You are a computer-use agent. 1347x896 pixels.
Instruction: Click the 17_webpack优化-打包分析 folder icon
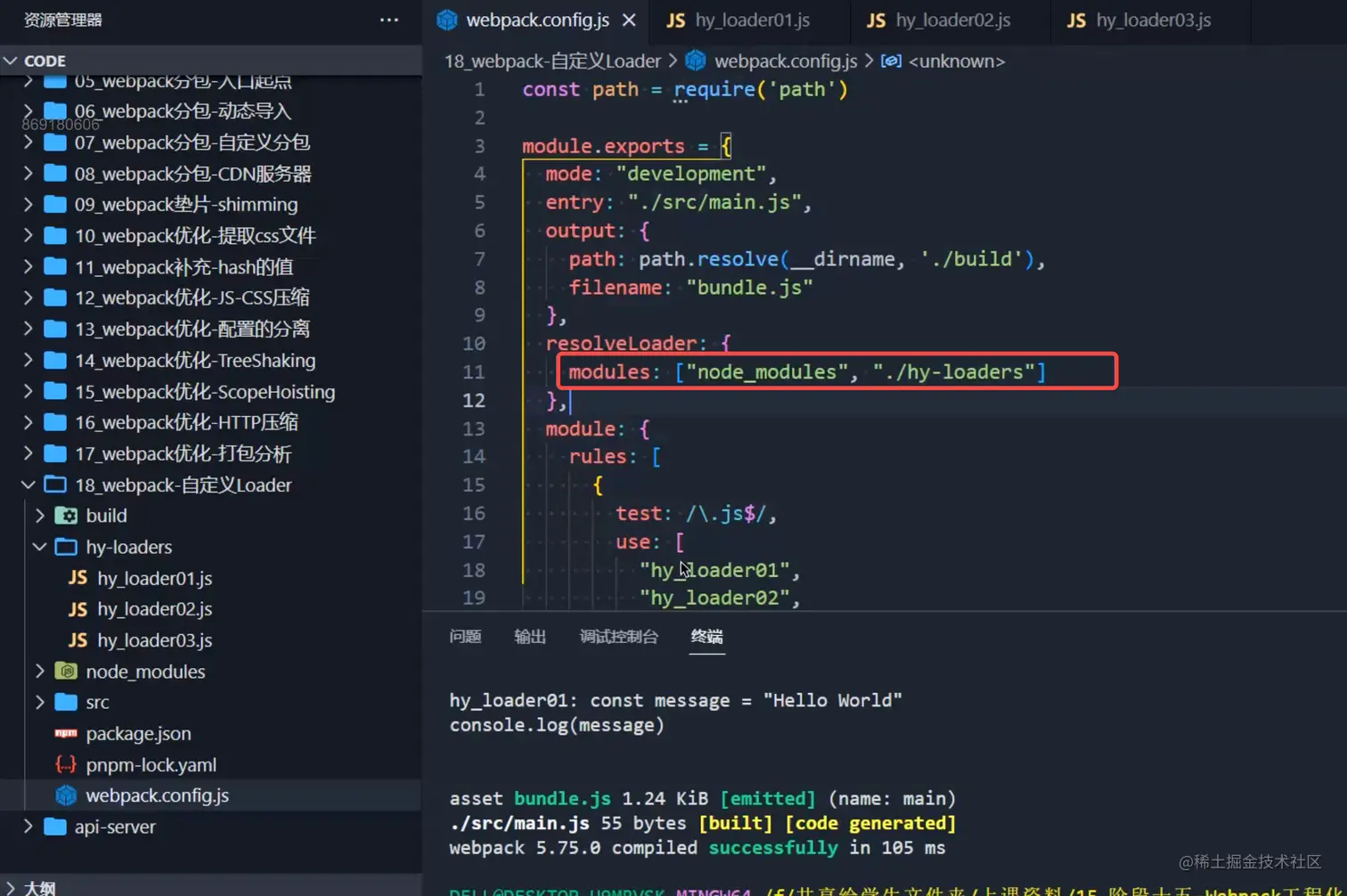[x=55, y=453]
